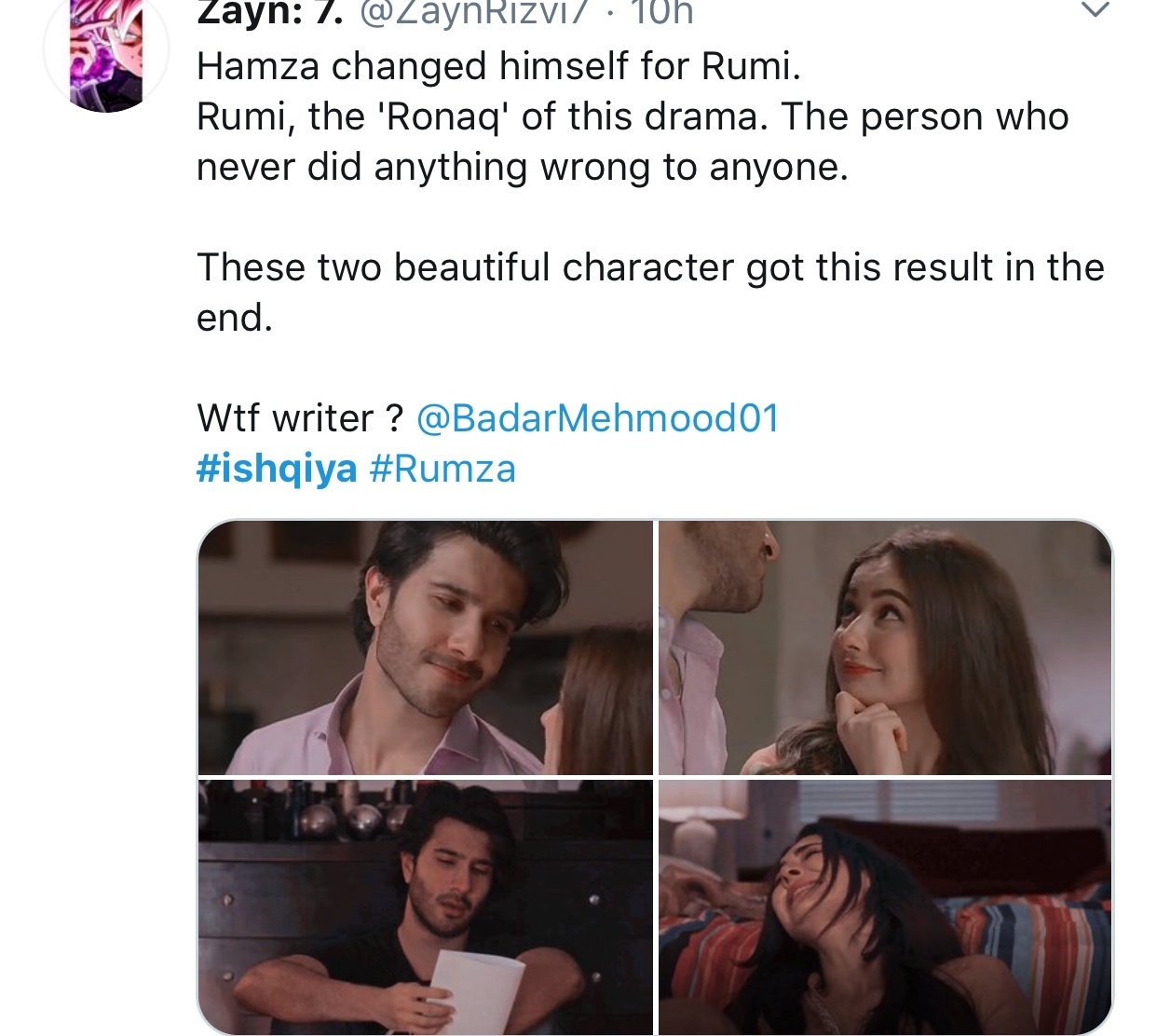Screen dimensions: 1157x1036
Task: Tap the 'Wtf writer ?' text
Action: [300, 418]
